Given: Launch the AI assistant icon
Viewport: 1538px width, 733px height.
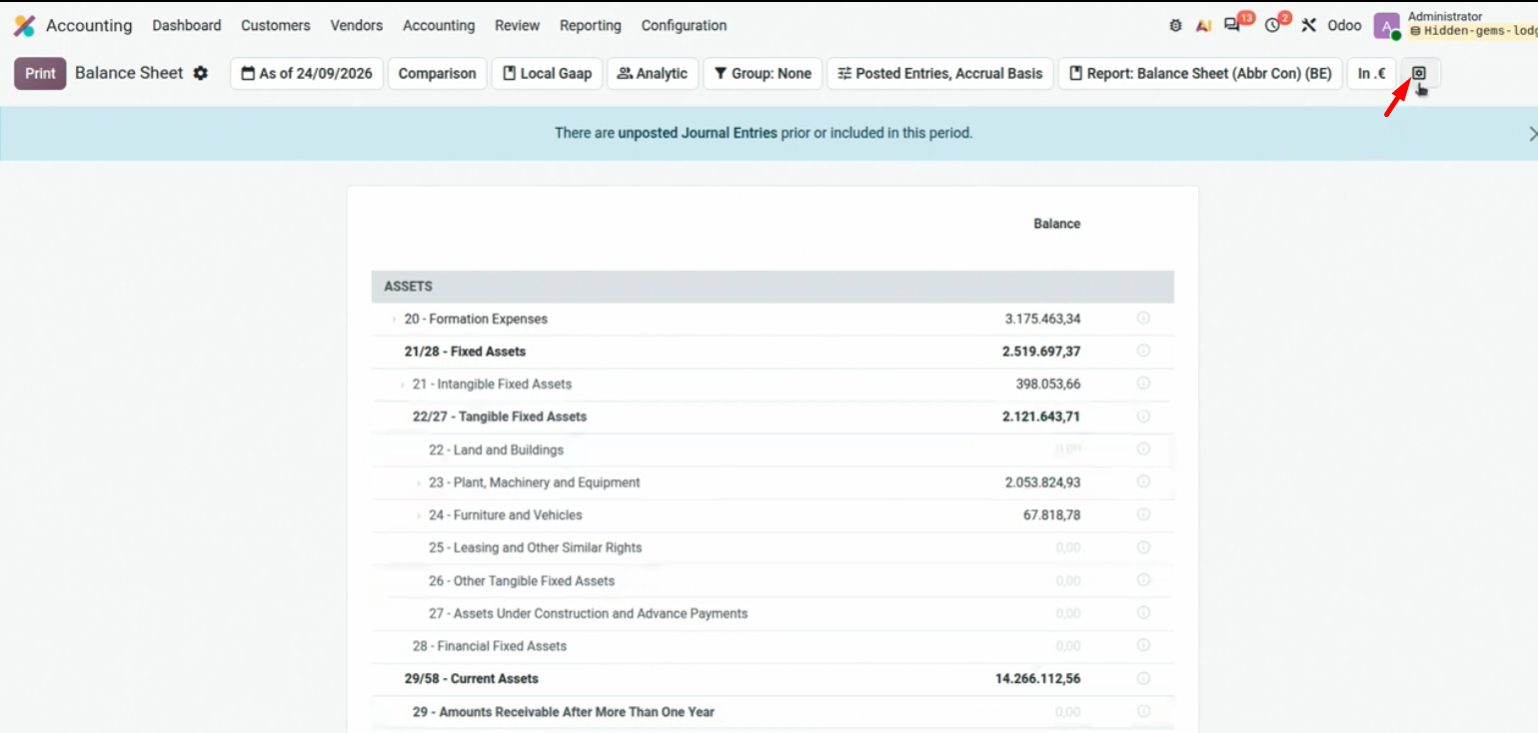Looking at the screenshot, I should 1203,26.
